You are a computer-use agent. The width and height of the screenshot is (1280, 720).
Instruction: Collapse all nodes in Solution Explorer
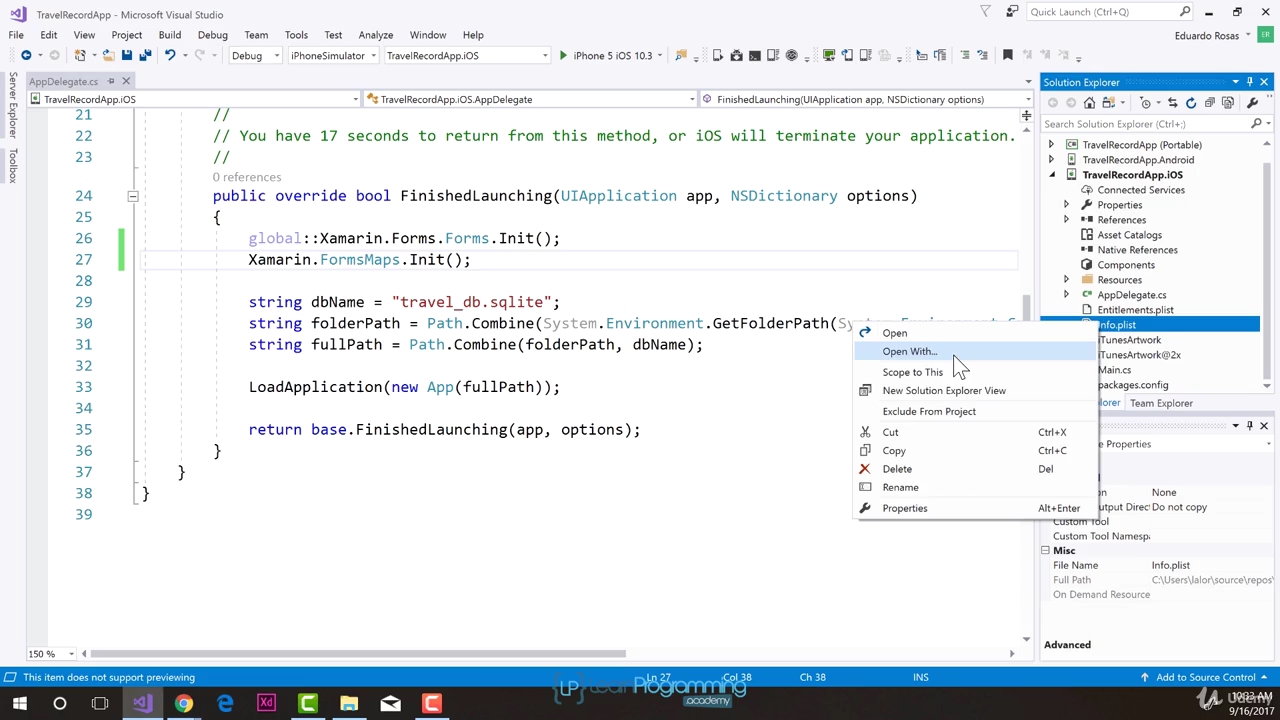(x=1209, y=103)
